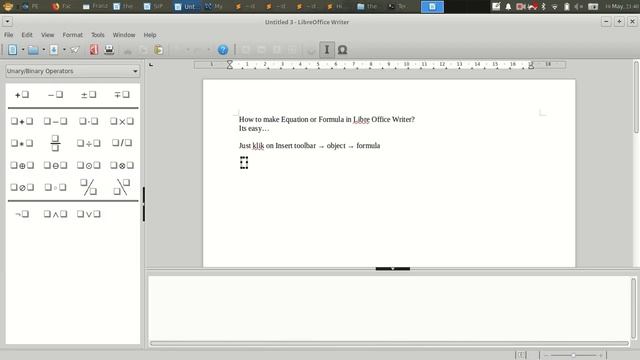
Task: Insert the cross multiplication (×) operator
Action: 122,121
